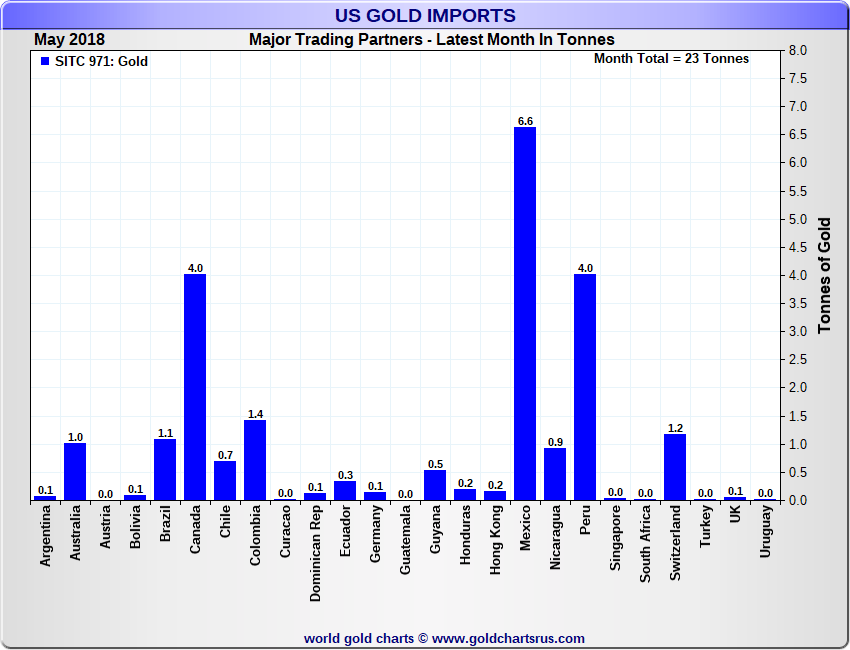Click the "Uruguay" x-axis label
This screenshot has width=850, height=650.
[765, 531]
